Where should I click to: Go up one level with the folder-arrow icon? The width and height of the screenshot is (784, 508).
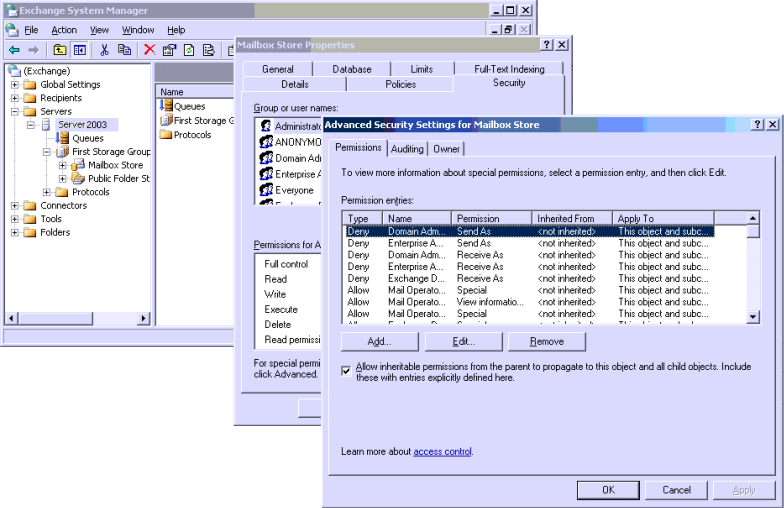[x=60, y=50]
